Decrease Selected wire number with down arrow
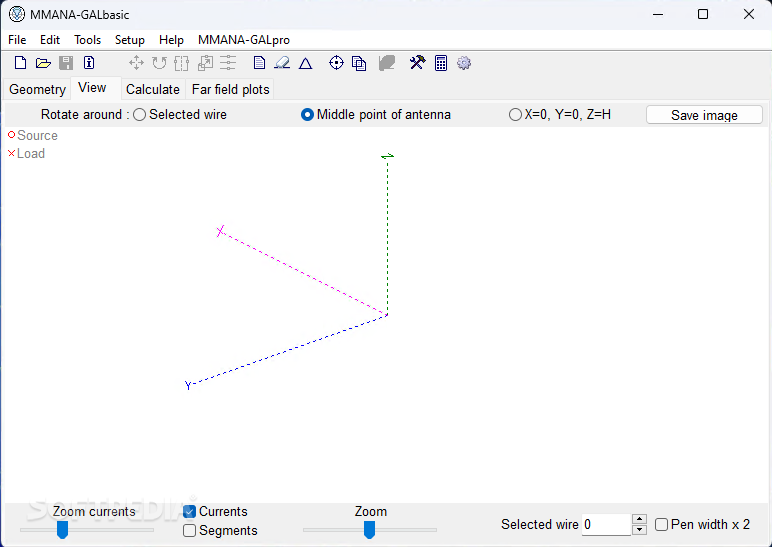 [639, 530]
